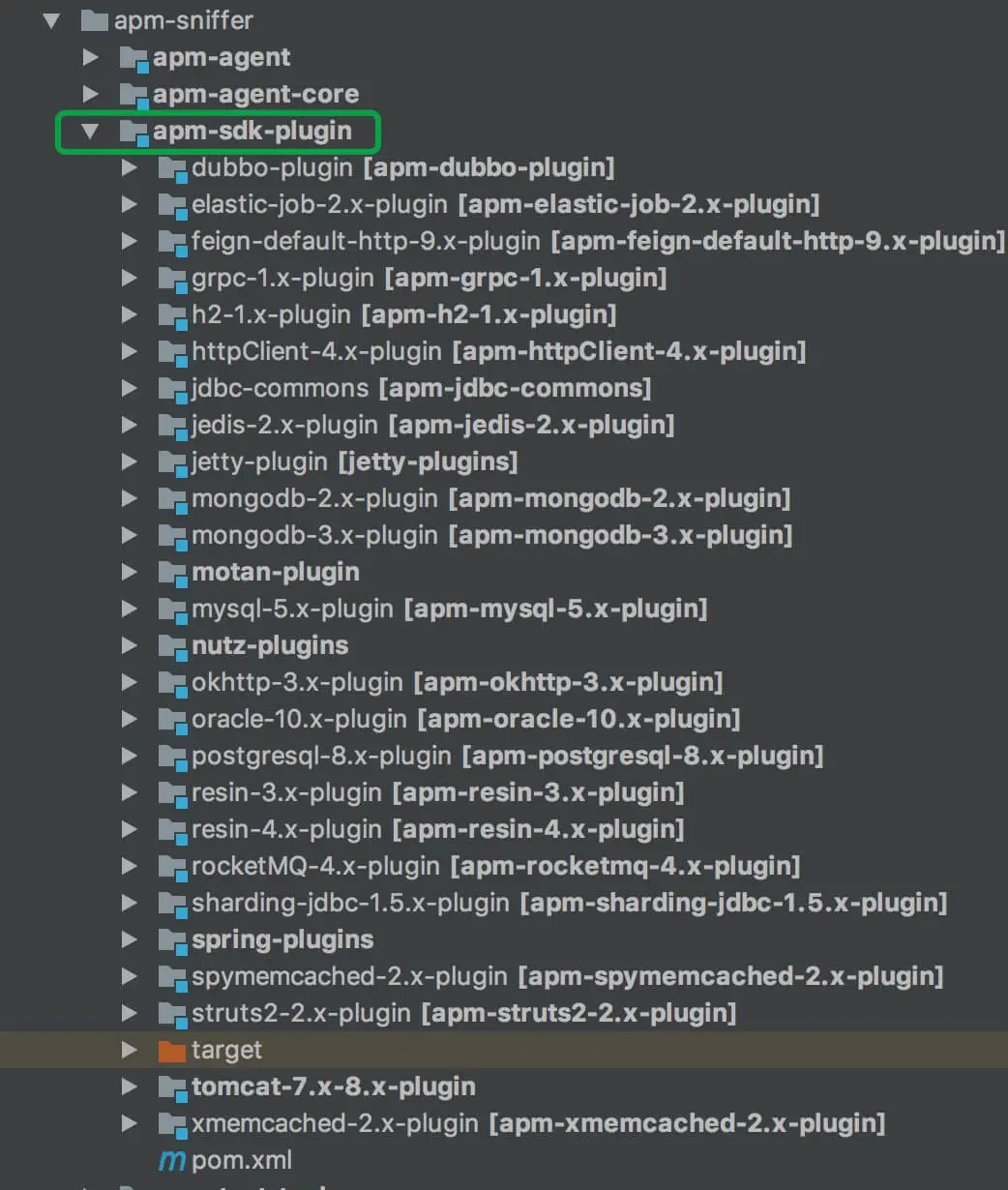1008x1190 pixels.
Task: Click the sharding-jdbc-1.5.x-plugin folder icon
Action: pyautogui.click(x=172, y=904)
